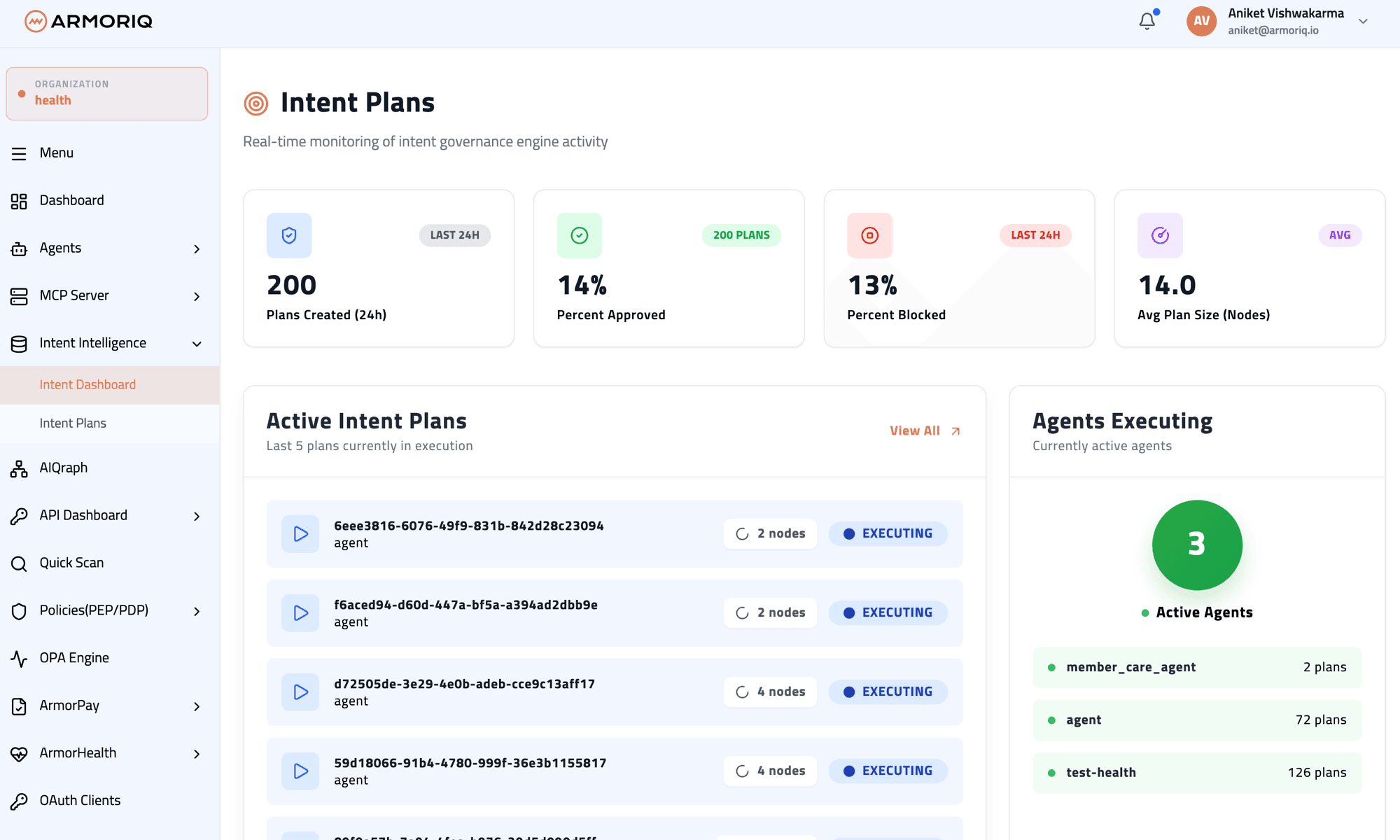Viewport: 1400px width, 840px height.
Task: Click the LAST 24H badge on Plans Created
Action: 455,235
